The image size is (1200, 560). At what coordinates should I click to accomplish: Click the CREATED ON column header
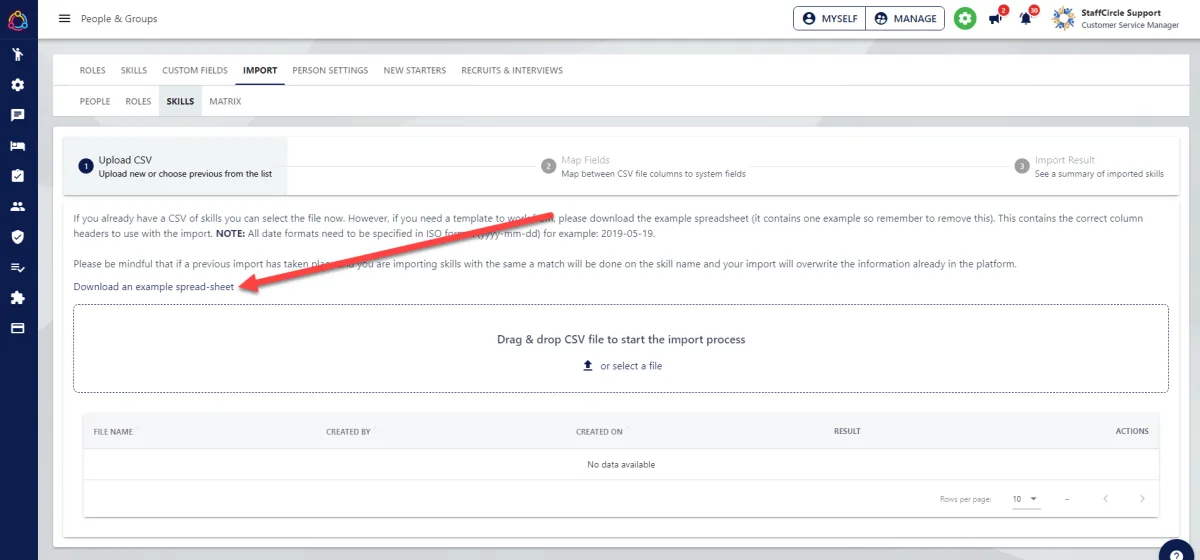(599, 431)
